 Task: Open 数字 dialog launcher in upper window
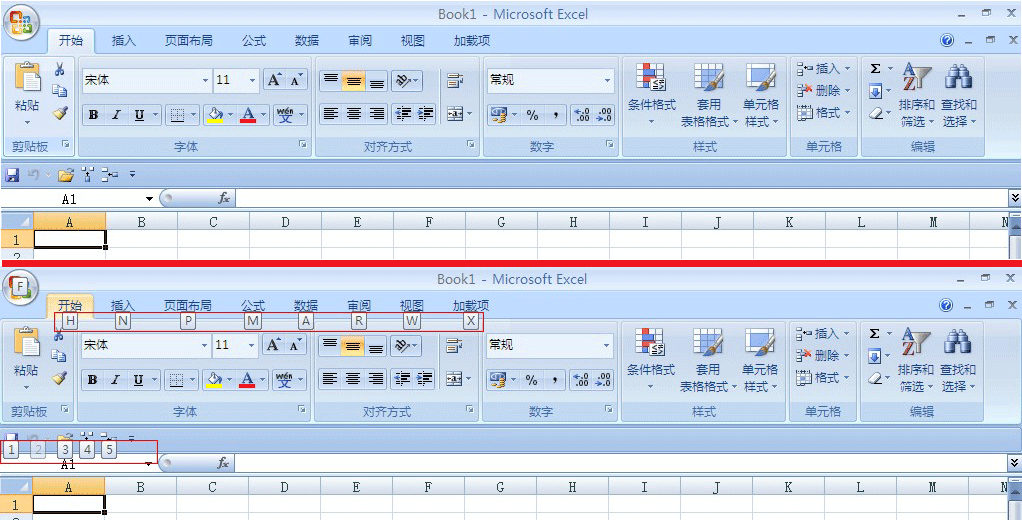609,144
